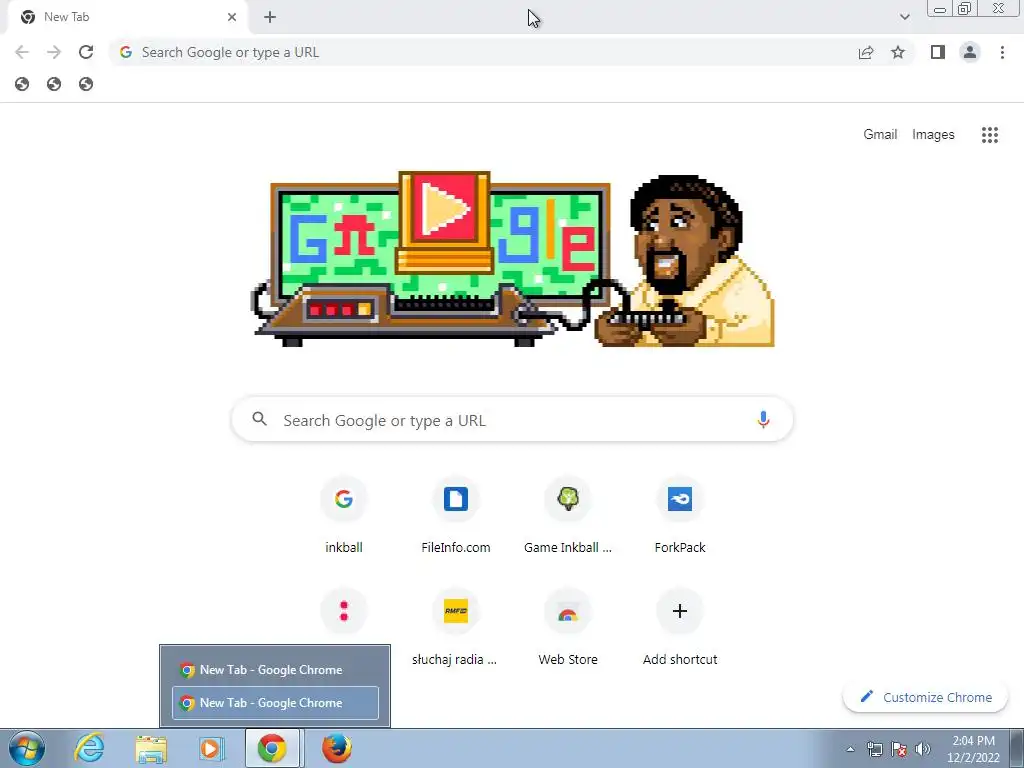The image size is (1024, 768).
Task: Open the third globe bookmark
Action: (86, 84)
